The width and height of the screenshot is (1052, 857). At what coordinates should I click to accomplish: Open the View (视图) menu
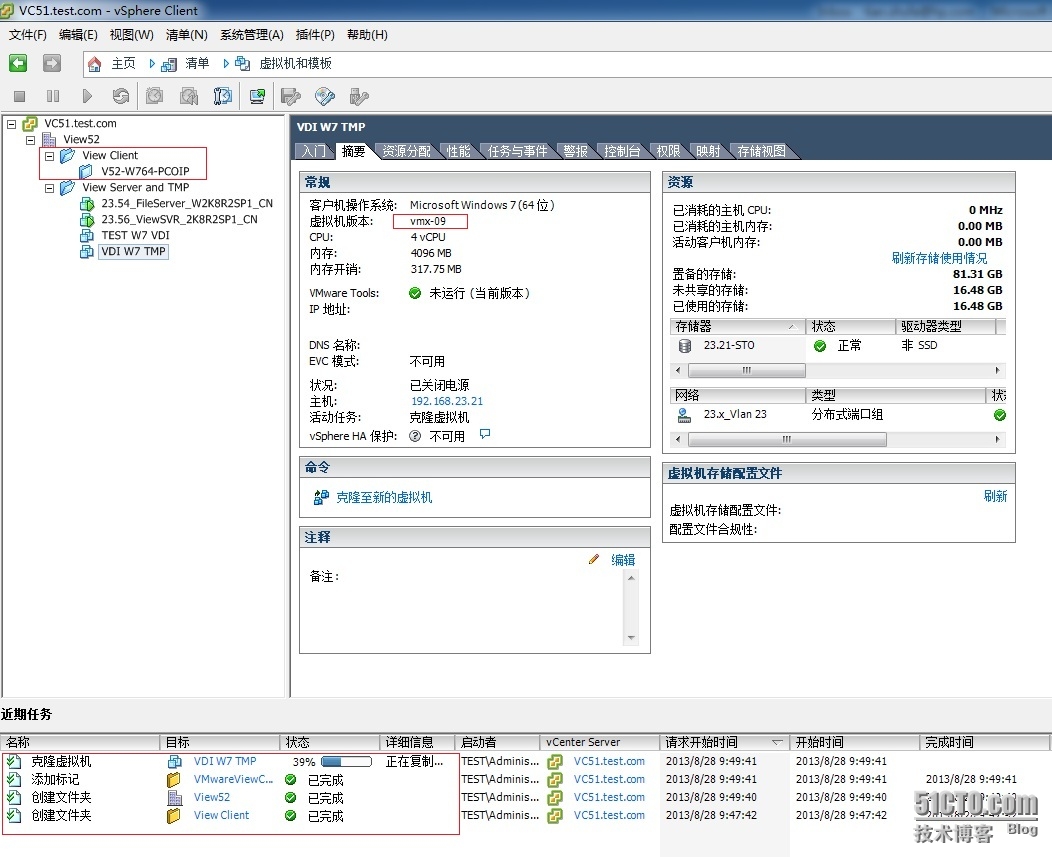coord(132,35)
